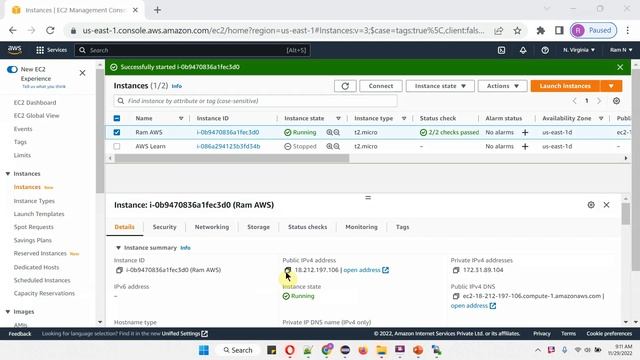Open public IPv4 open address link
This screenshot has height=360, width=640.
366,270
